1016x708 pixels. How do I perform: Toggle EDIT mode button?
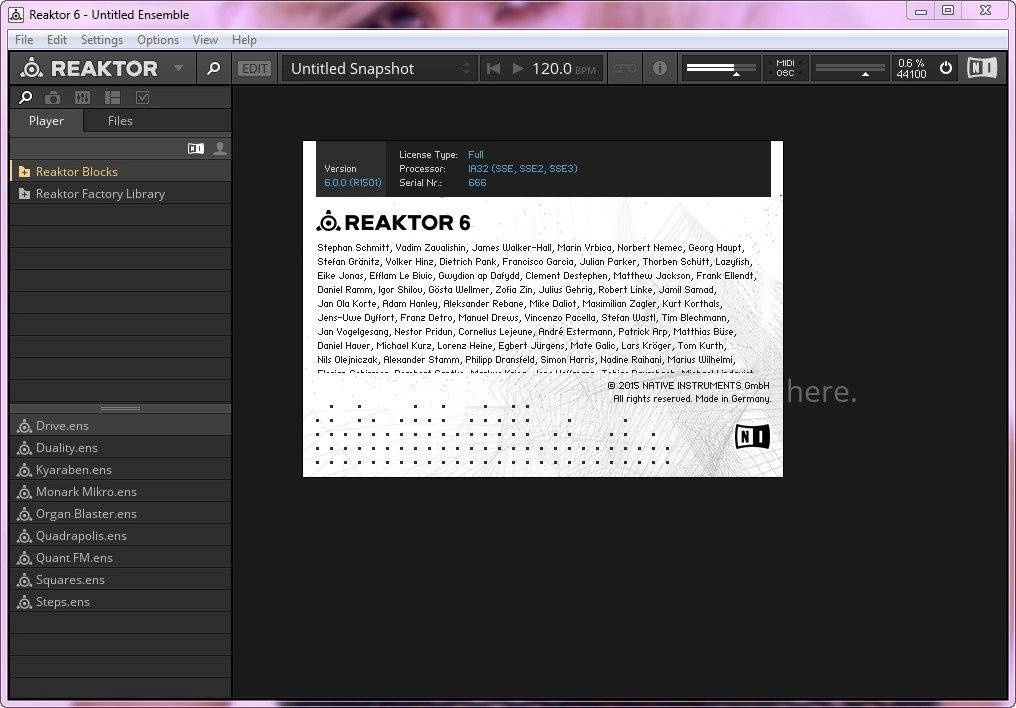pos(254,69)
